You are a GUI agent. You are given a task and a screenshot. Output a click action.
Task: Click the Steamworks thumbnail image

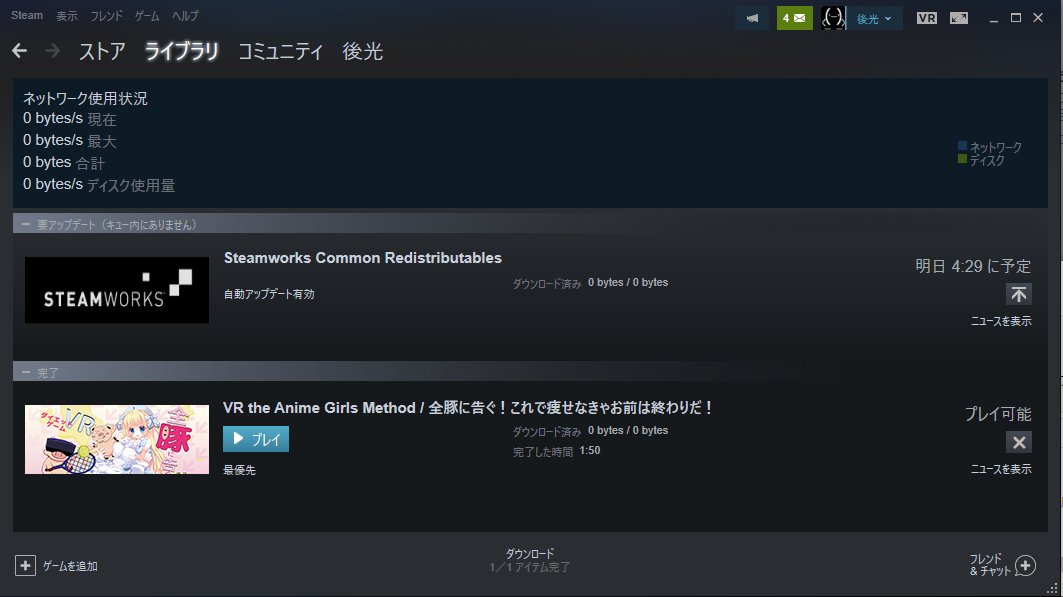pos(117,290)
